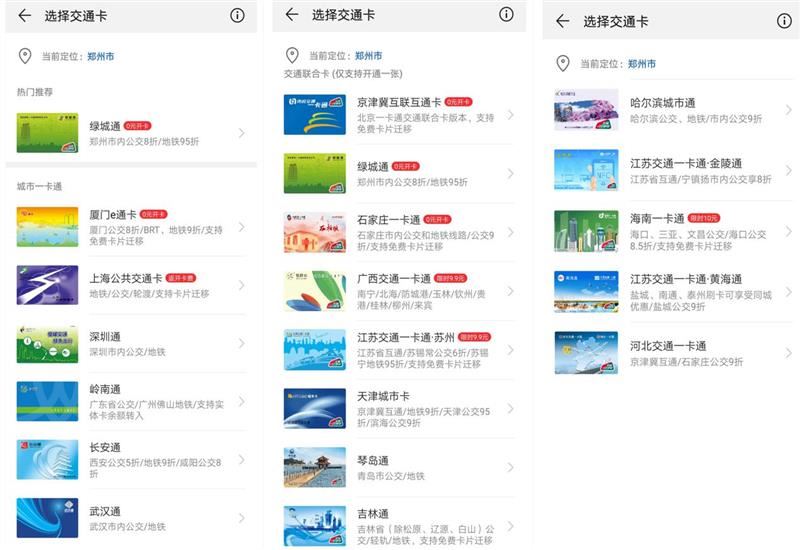
Task: Open the 京津冀互联互通卡 card image
Action: (315, 115)
